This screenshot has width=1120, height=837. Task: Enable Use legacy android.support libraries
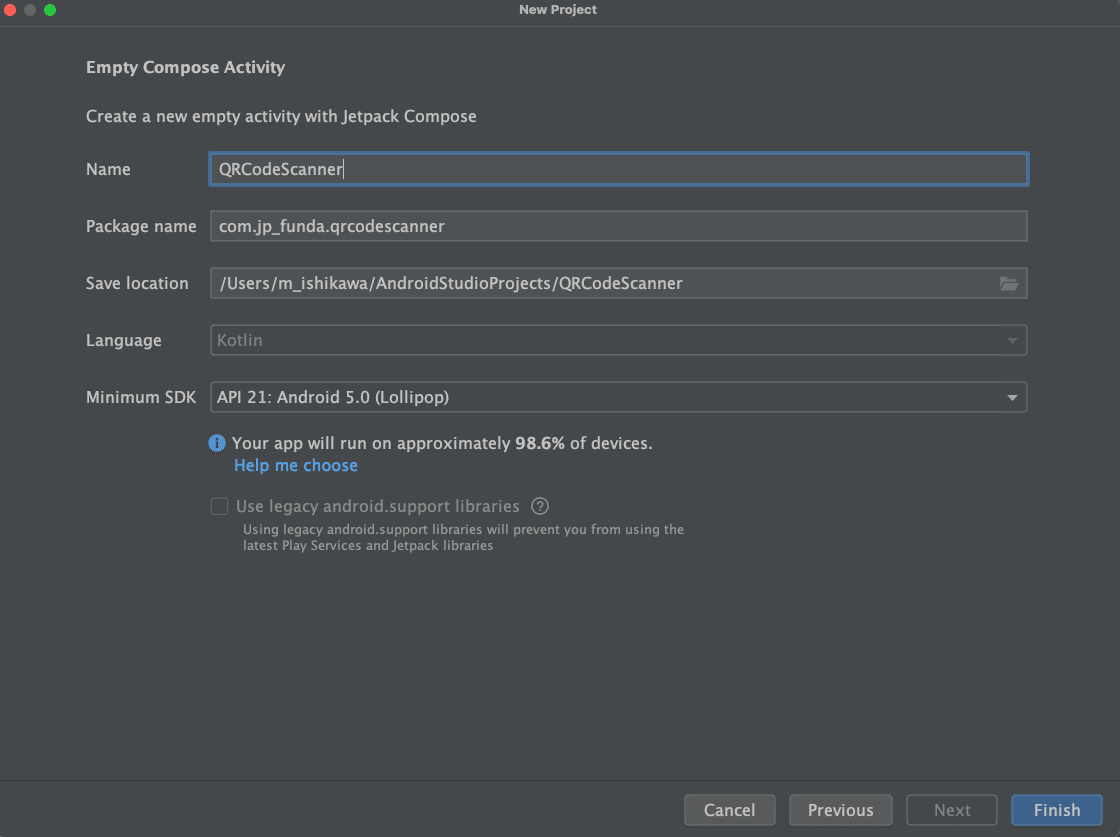click(219, 506)
